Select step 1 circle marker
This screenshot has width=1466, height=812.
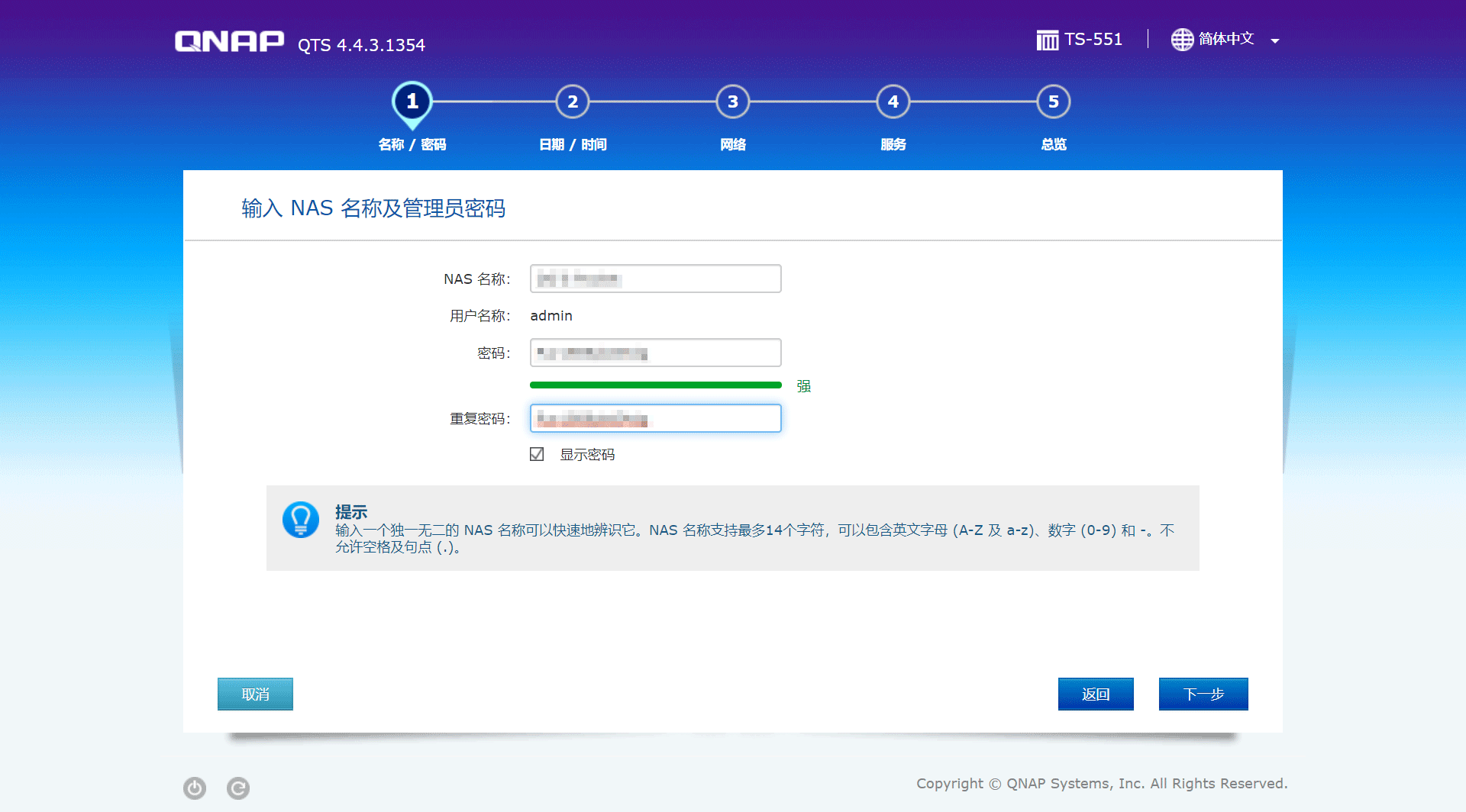pos(412,102)
